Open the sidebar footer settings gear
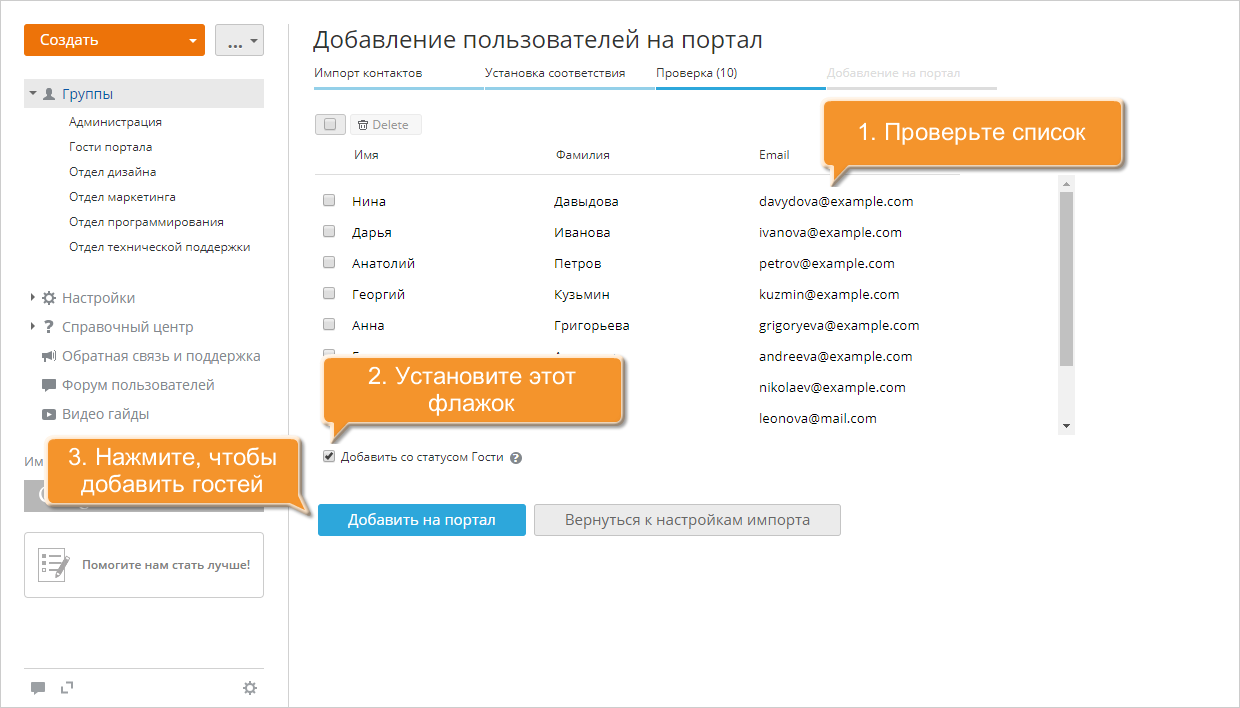The height and width of the screenshot is (708, 1240). [x=250, y=688]
